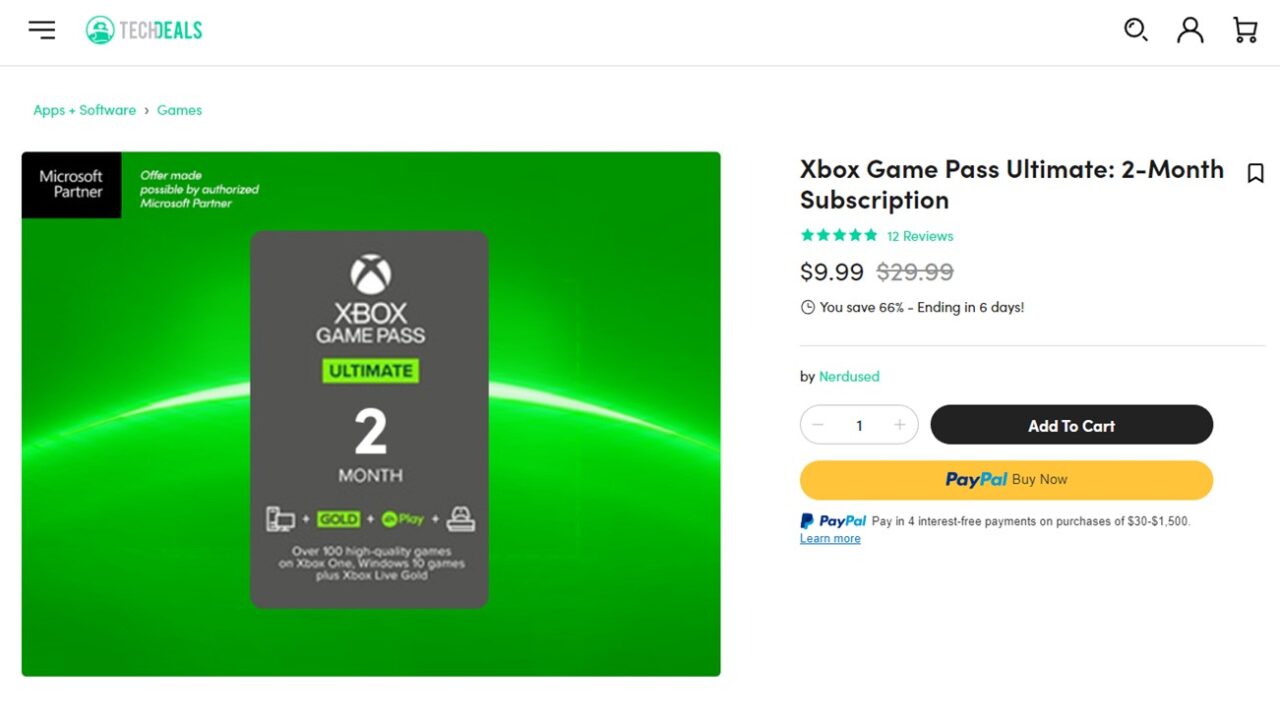
Task: Click the Xbox Game Pass product image
Action: click(x=371, y=414)
